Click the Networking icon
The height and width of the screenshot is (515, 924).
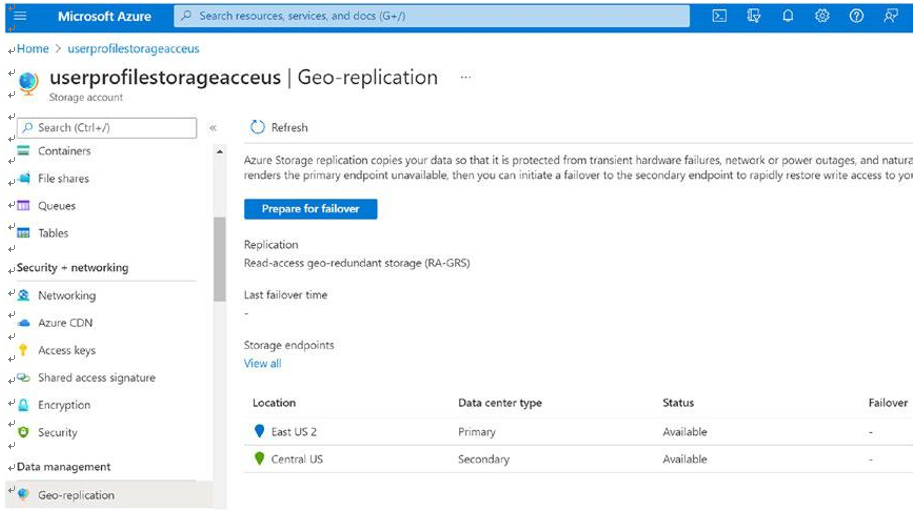(24, 295)
